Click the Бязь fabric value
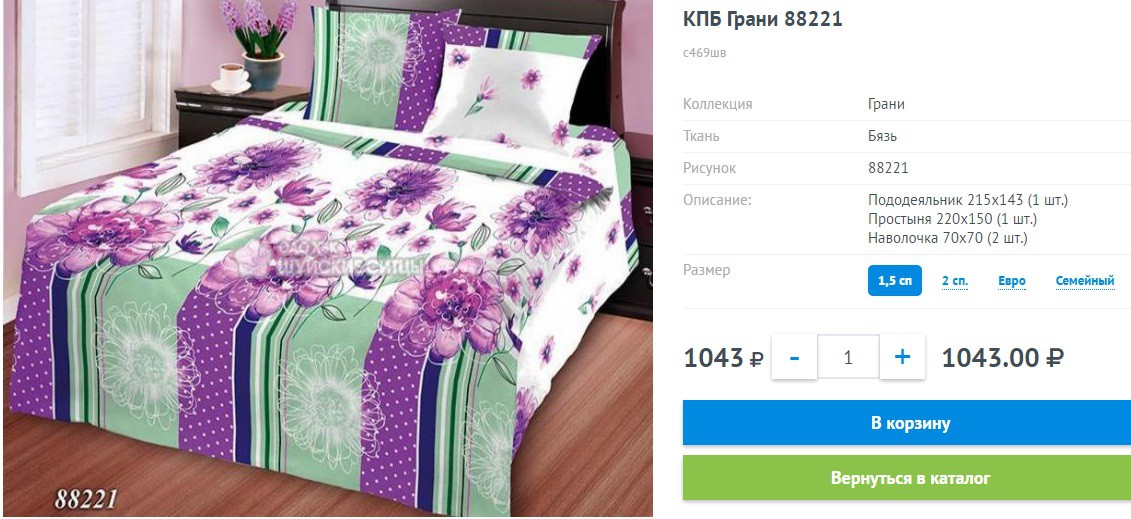Screen dimensions: 1131x519 pos(883,136)
